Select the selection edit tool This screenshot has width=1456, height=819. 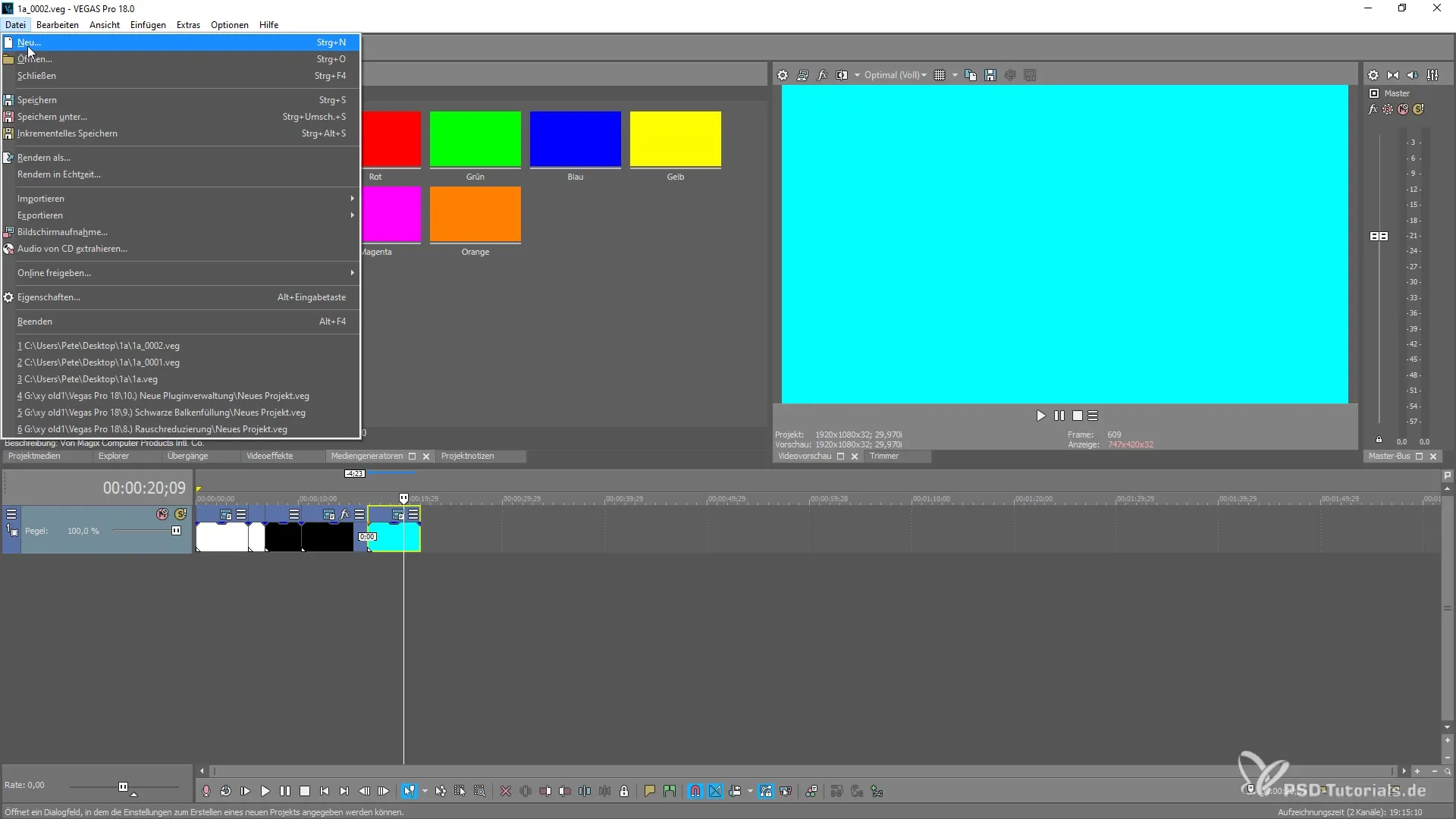coord(460,791)
